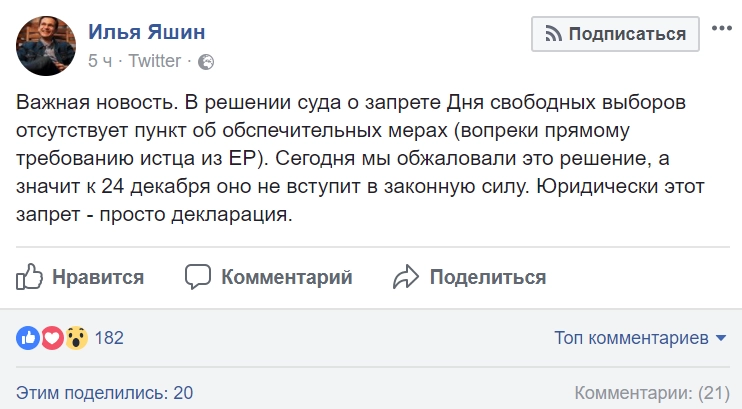This screenshot has width=742, height=409.
Task: Open the Илья Яшин profile name link
Action: click(153, 33)
